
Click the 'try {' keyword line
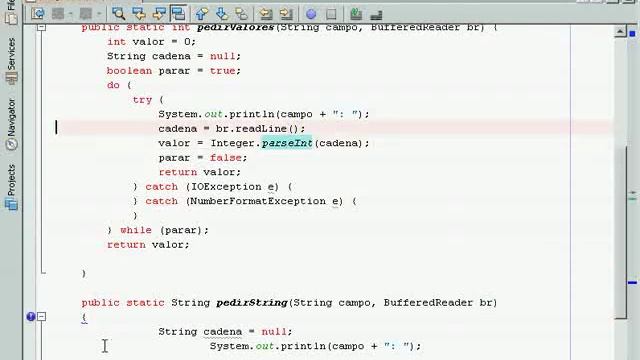click(x=148, y=100)
